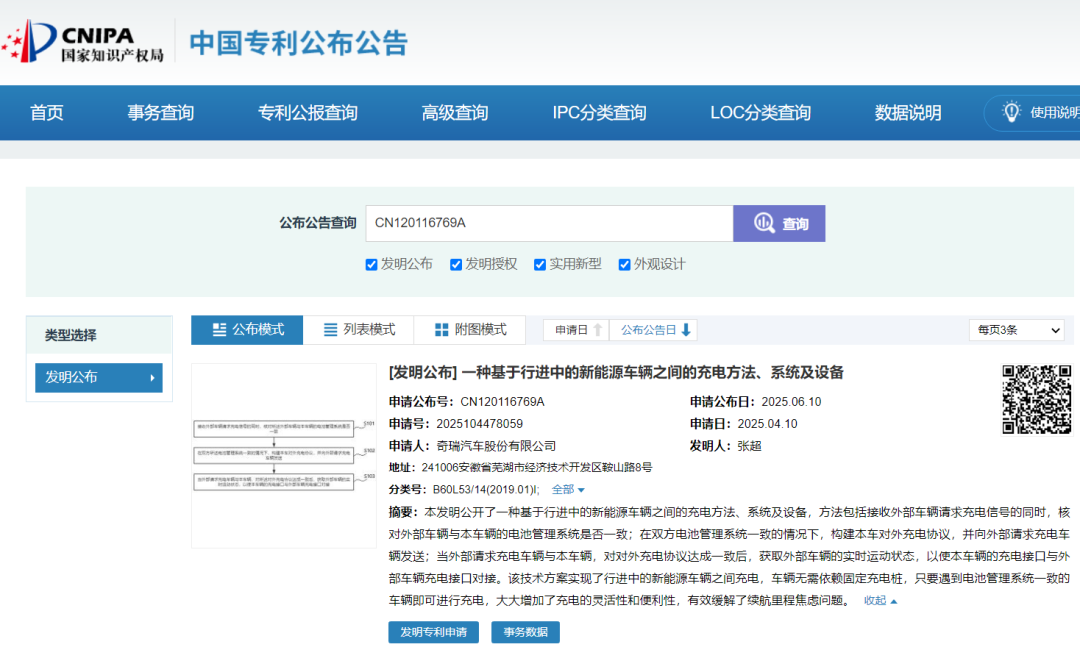Click the arrow icon on 发明公布 sidebar item
1080x647 pixels.
pos(150,378)
